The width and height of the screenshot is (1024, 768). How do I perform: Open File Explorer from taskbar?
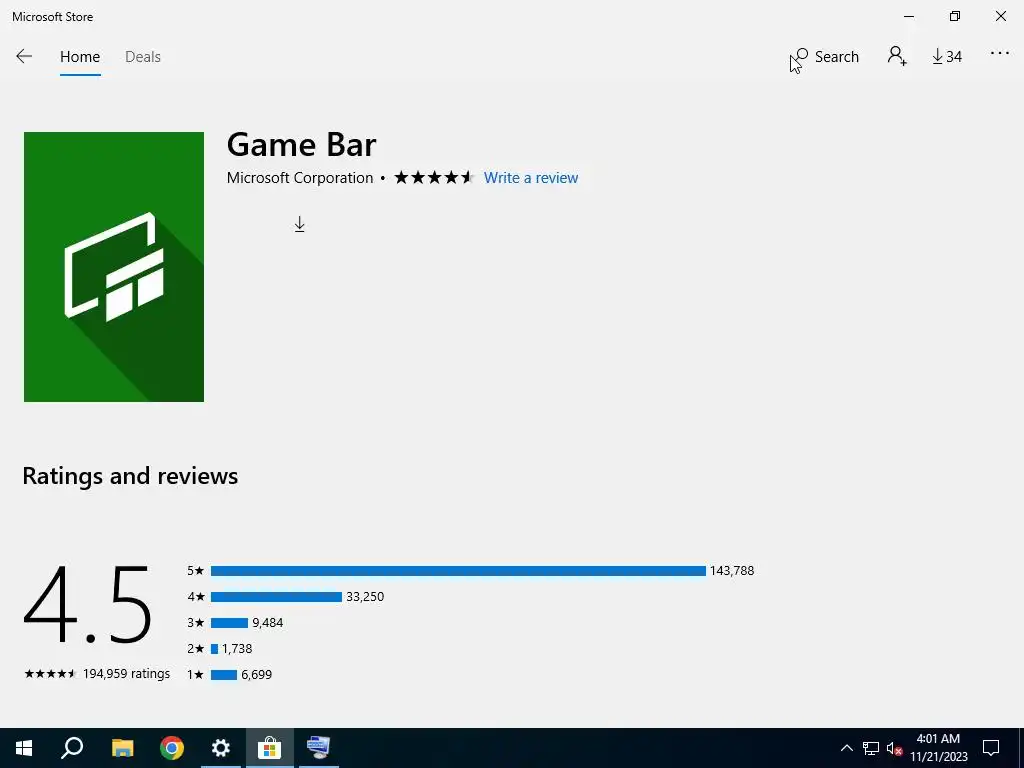point(122,748)
